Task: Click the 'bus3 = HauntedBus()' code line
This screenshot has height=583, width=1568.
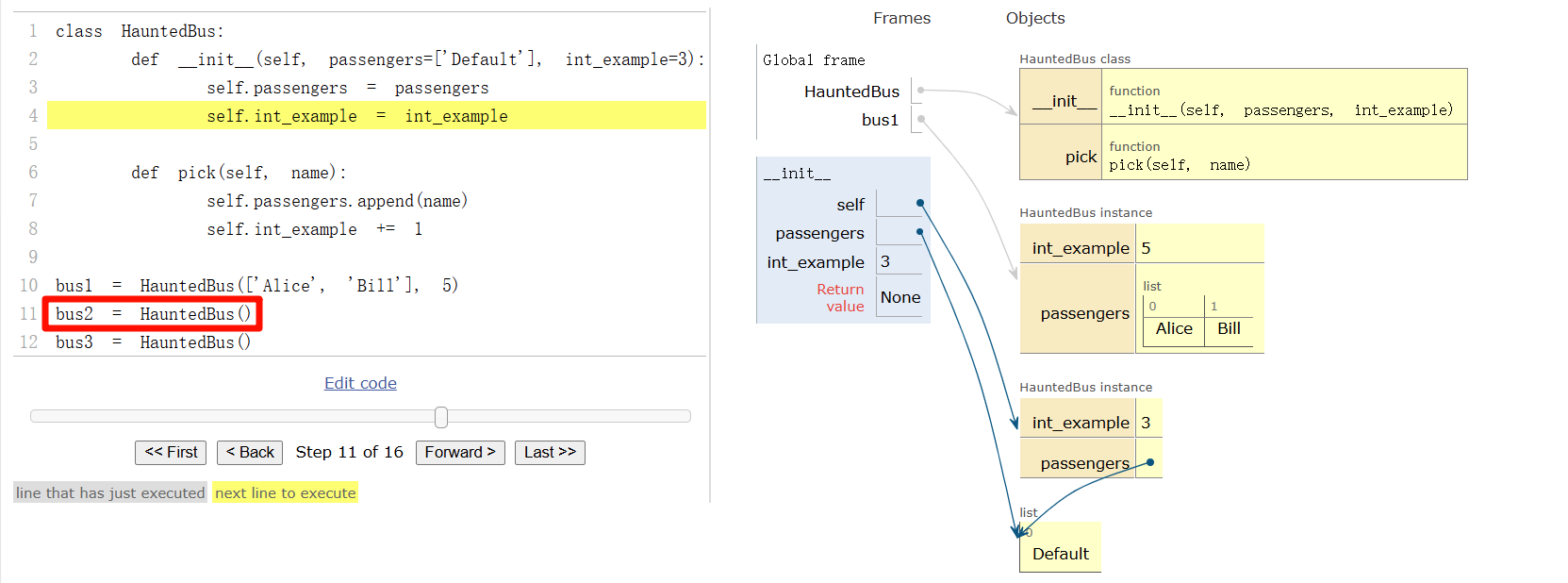Action: pos(154,342)
